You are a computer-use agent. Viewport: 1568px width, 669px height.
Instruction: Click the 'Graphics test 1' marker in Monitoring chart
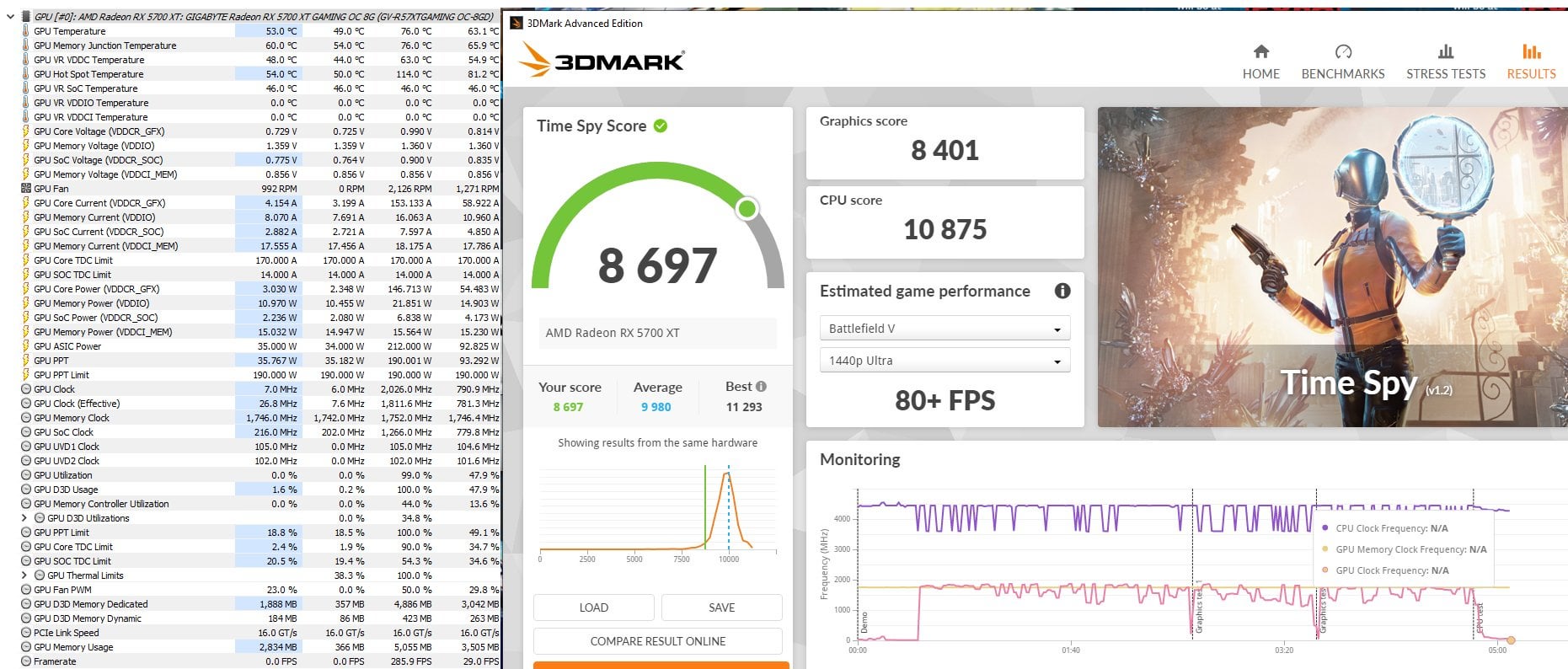1199,607
